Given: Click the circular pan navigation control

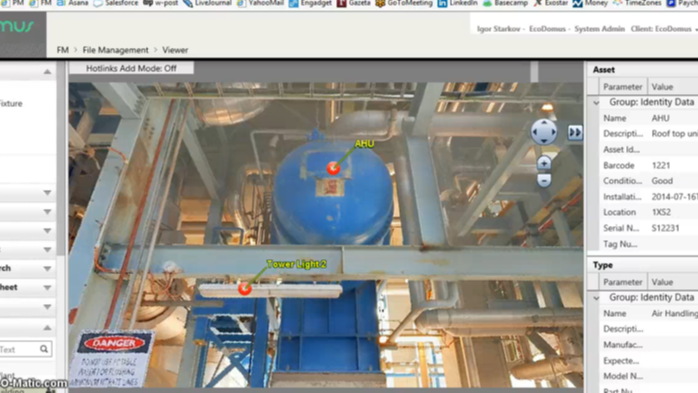Looking at the screenshot, I should tap(544, 132).
